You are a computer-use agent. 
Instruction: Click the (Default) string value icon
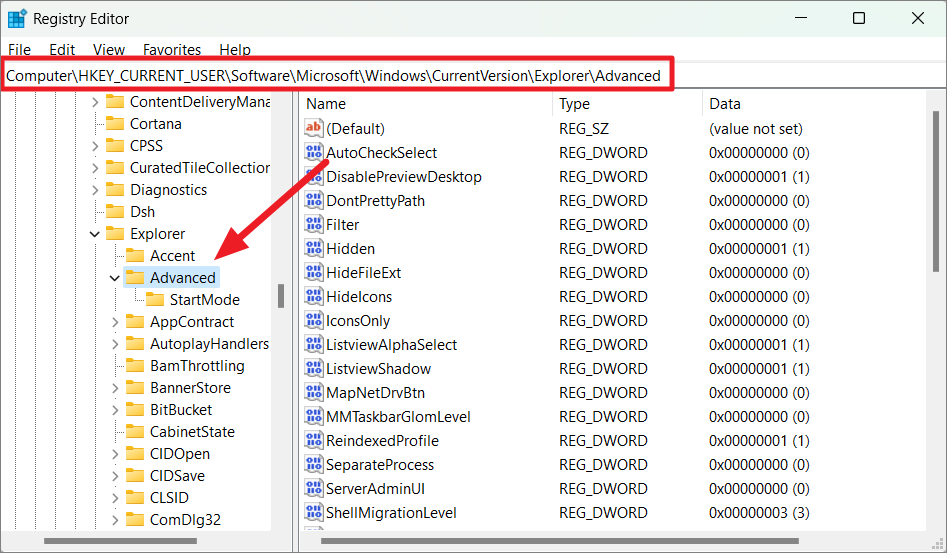coord(313,128)
